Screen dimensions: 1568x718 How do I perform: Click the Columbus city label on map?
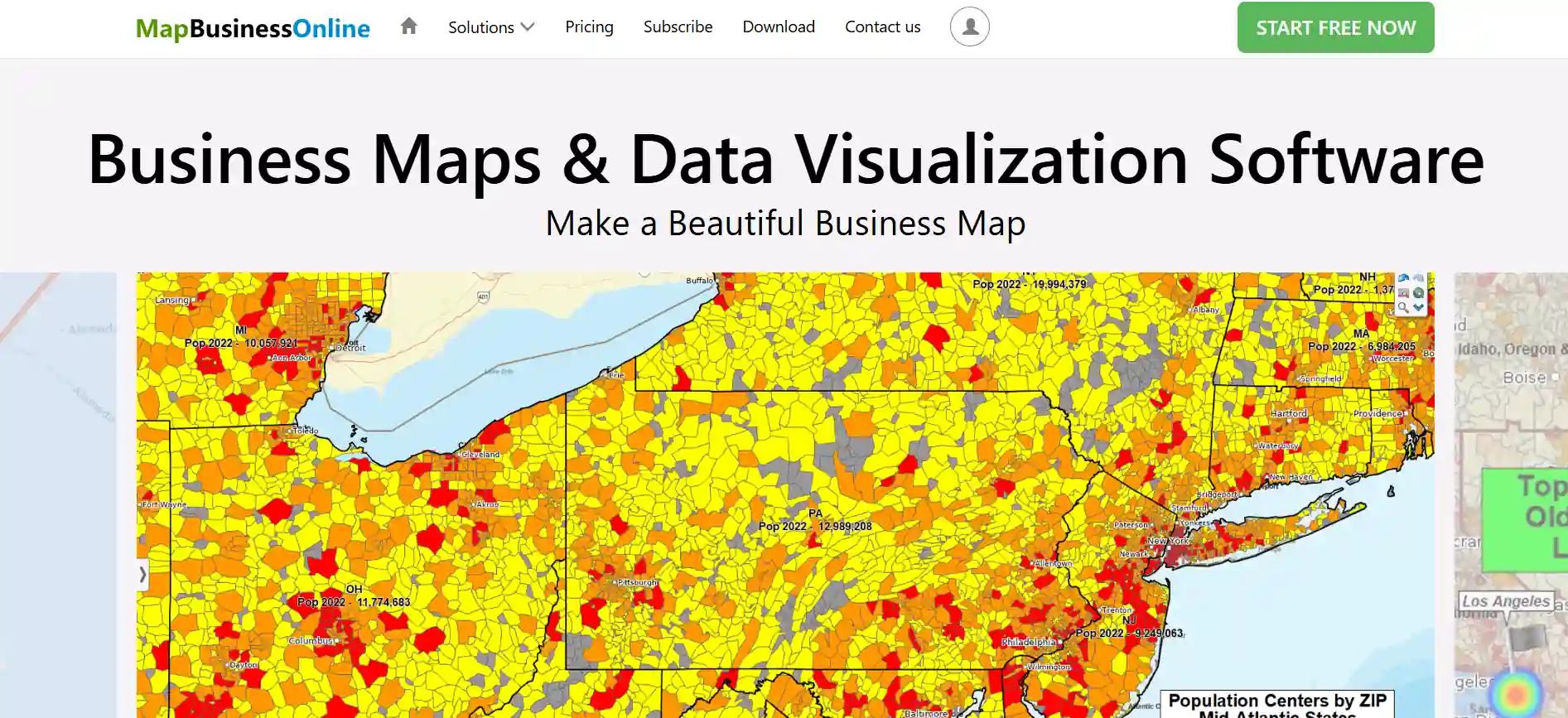311,641
